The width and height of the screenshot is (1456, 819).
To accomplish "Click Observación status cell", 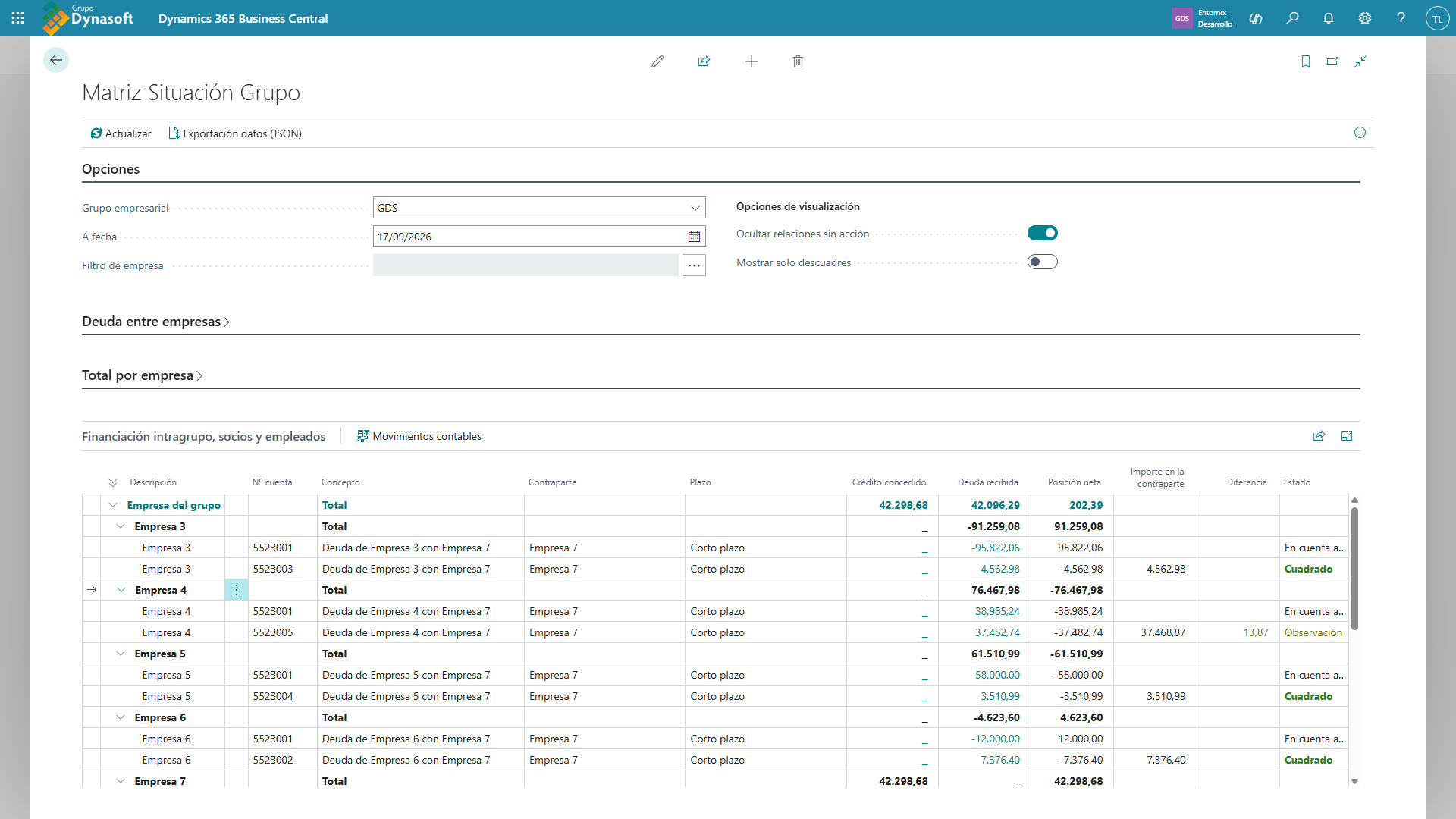I will (1313, 632).
